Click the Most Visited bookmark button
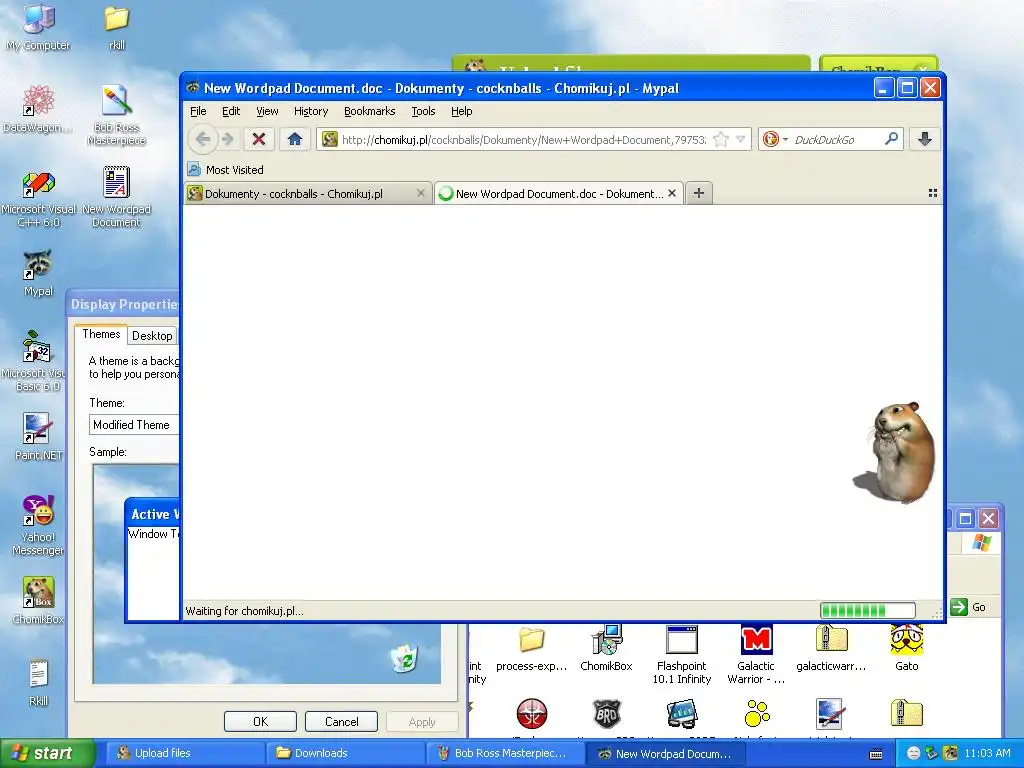This screenshot has width=1024, height=768. coord(226,170)
